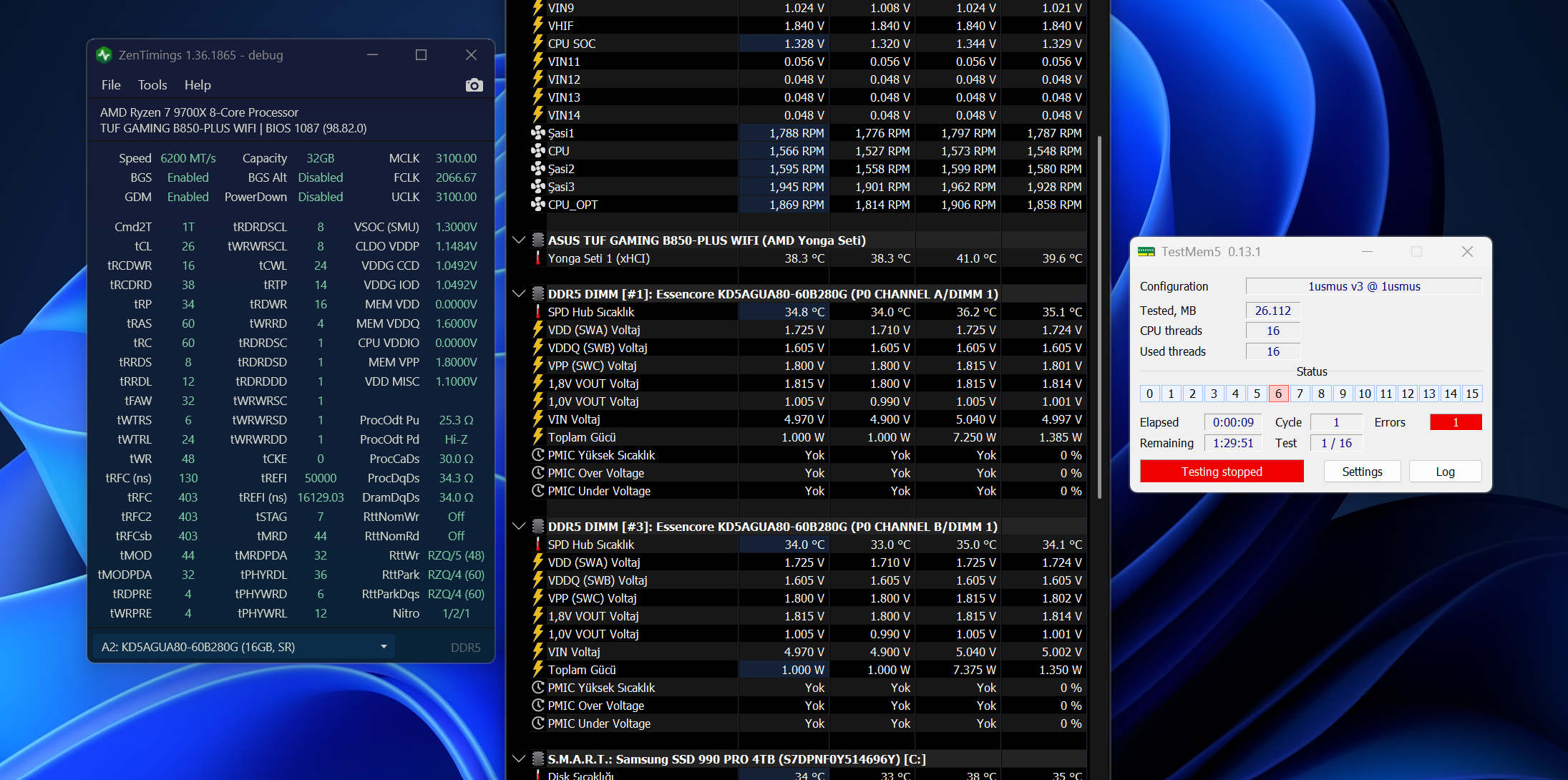The image size is (1568, 780).
Task: Click the clock icon for DIMM #1 PMIC Over Voltage
Action: pos(538,472)
